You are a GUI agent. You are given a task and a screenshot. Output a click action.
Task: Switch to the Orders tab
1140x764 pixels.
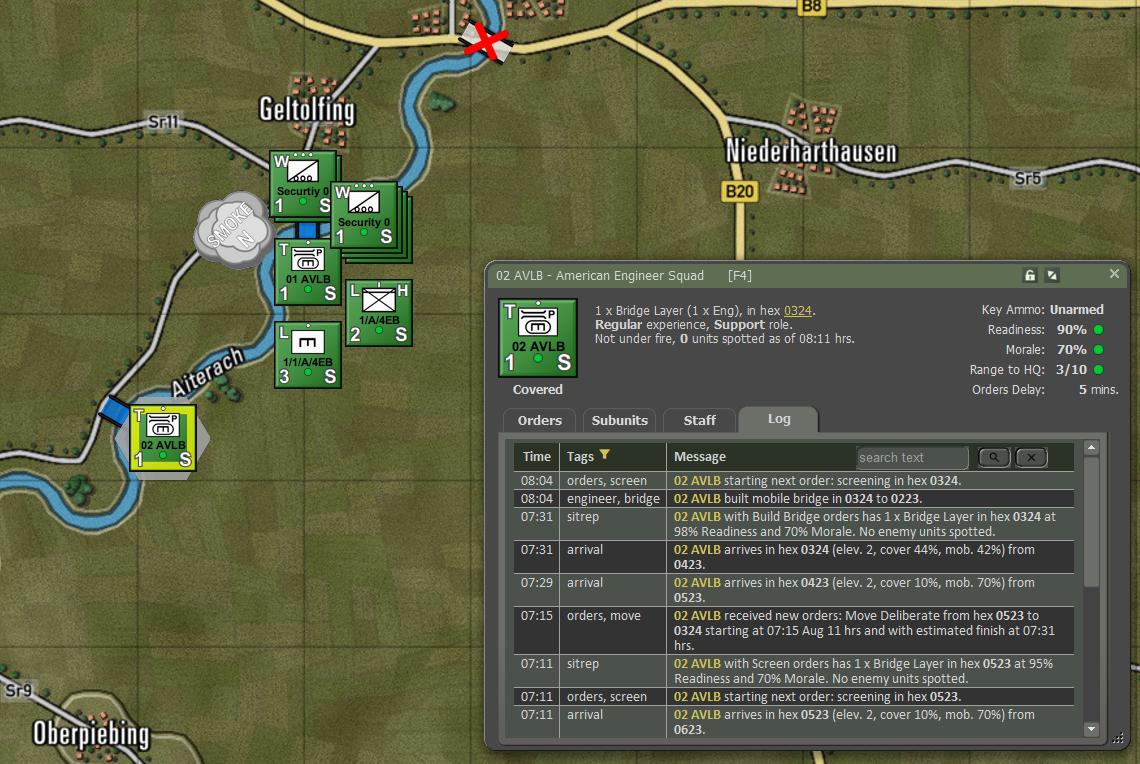[x=539, y=420]
